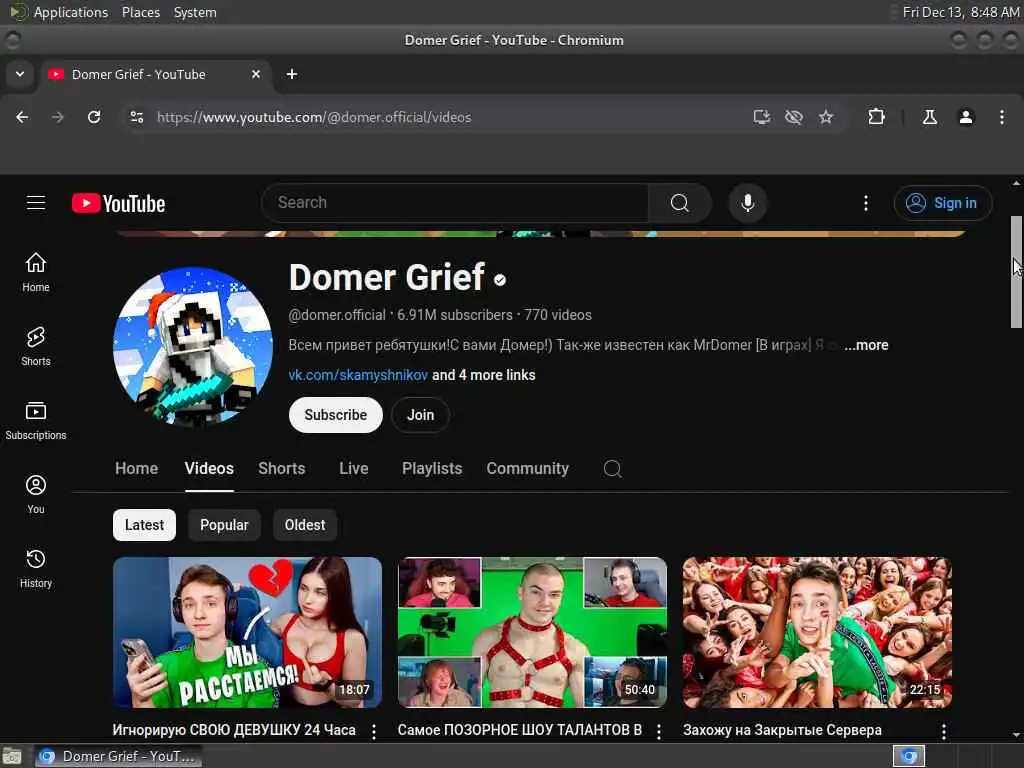Open the YouTube guide hamburger menu
The width and height of the screenshot is (1024, 768).
pyautogui.click(x=36, y=203)
